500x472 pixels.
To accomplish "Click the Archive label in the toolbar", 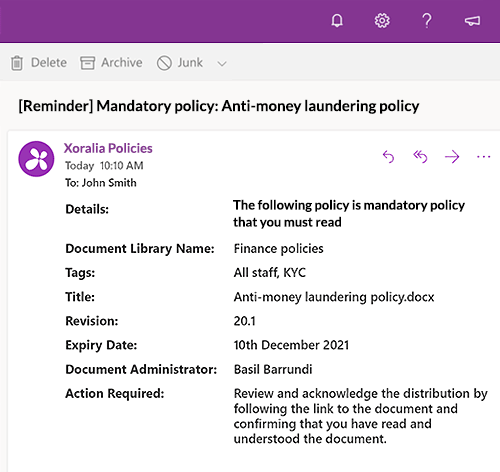I will click(x=122, y=63).
